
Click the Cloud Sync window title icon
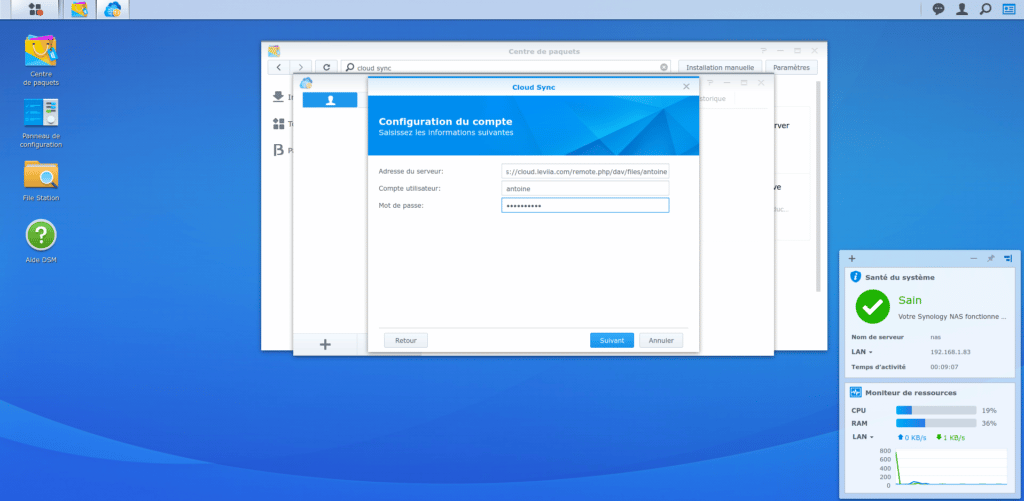[x=306, y=83]
